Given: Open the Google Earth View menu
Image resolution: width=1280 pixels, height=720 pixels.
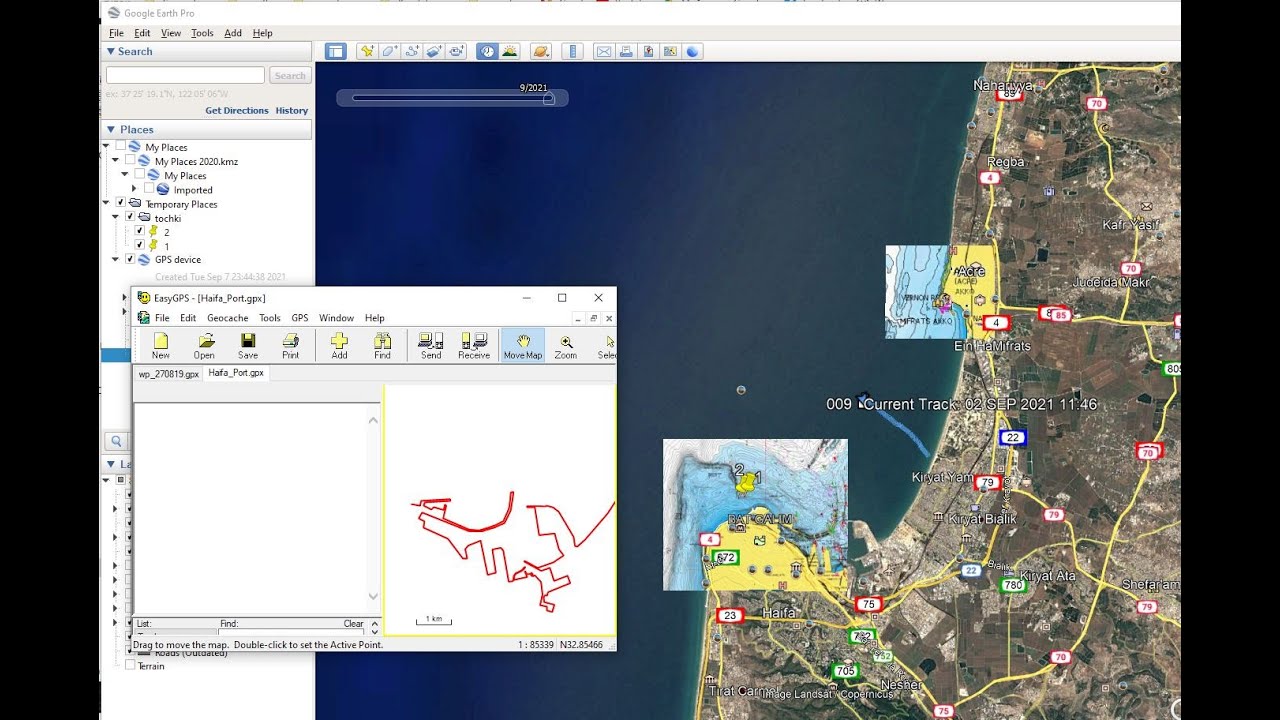Looking at the screenshot, I should pos(171,33).
